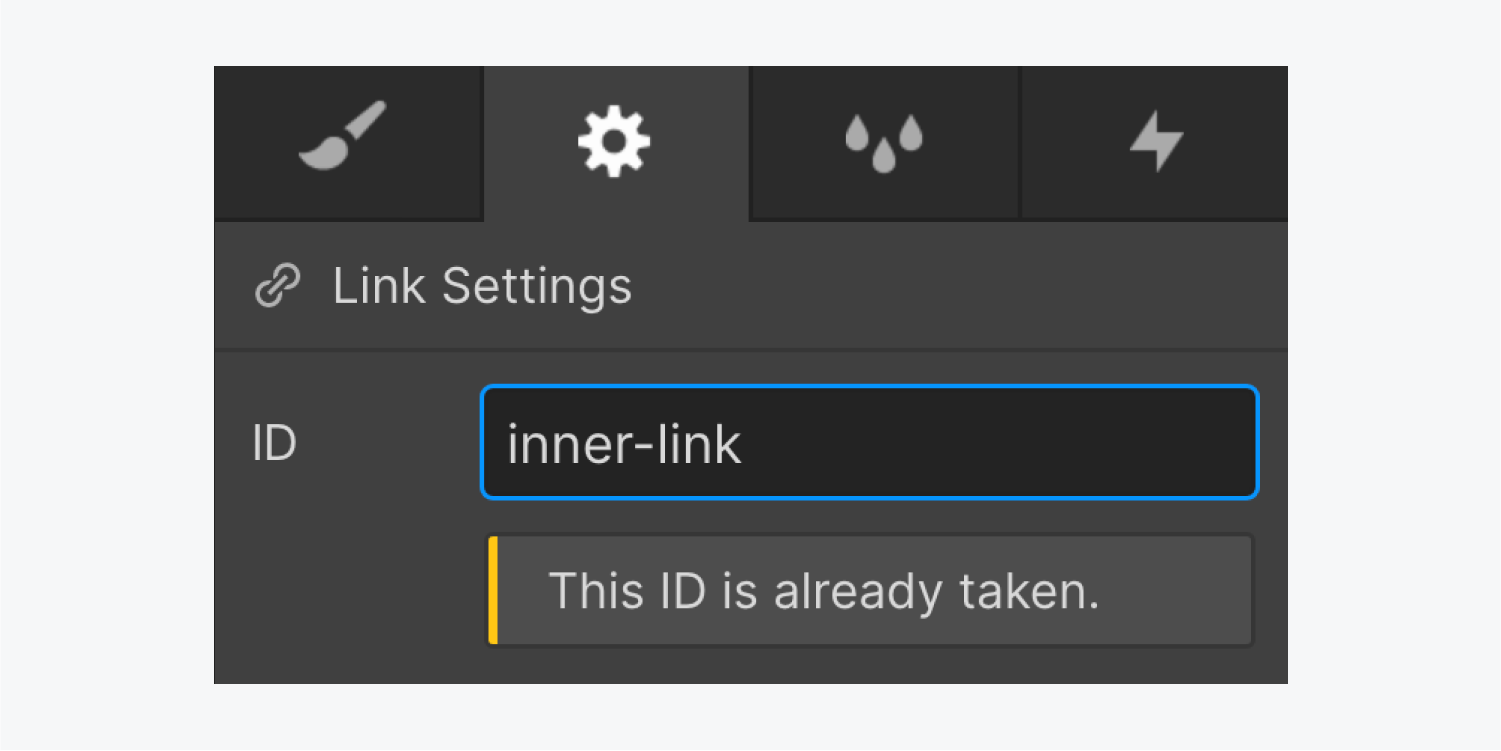The image size is (1501, 751).
Task: Go to the Style Manager tab
Action: pyautogui.click(x=884, y=143)
